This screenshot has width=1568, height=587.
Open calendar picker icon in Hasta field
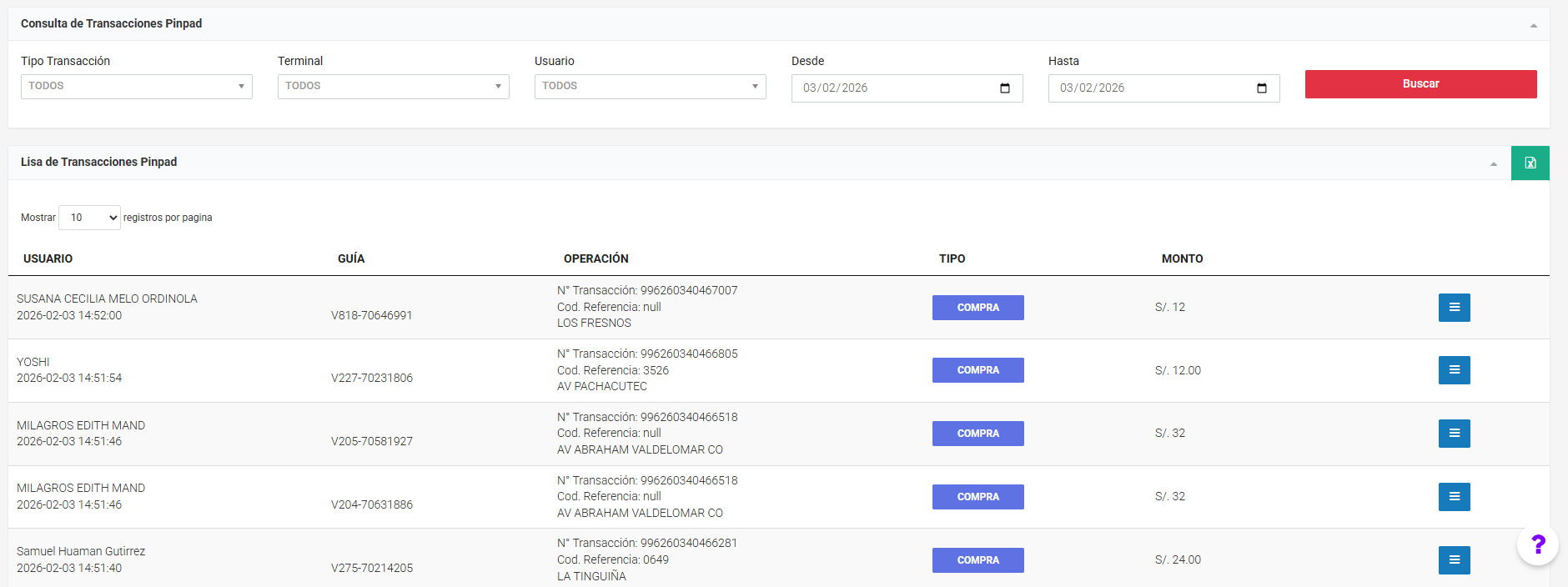1262,88
